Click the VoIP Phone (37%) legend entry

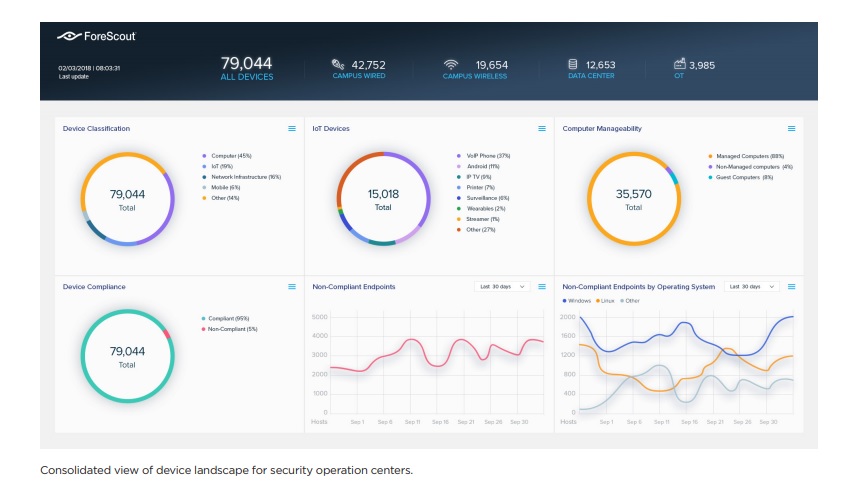488,156
